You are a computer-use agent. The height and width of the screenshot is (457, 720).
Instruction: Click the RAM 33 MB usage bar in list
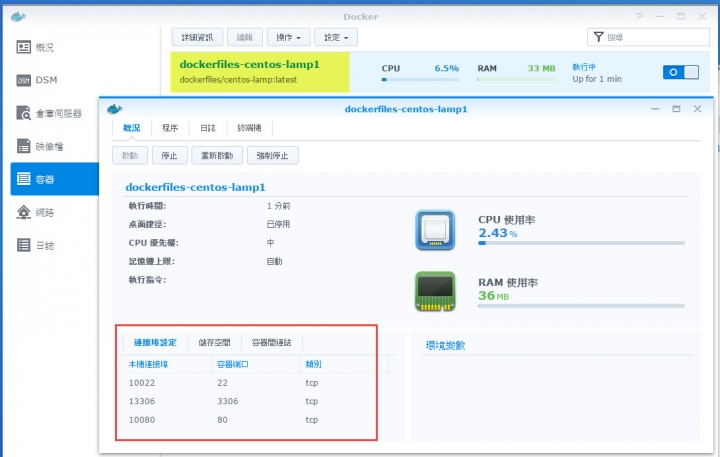[x=516, y=79]
